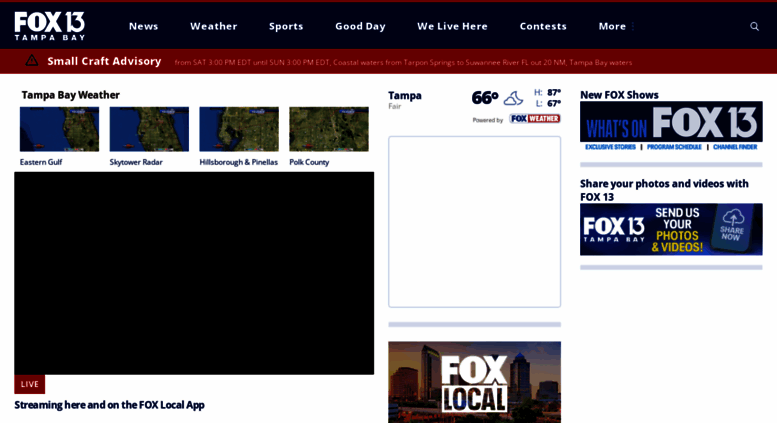Click the FOX Weather logo
Image resolution: width=777 pixels, height=423 pixels.
click(534, 118)
